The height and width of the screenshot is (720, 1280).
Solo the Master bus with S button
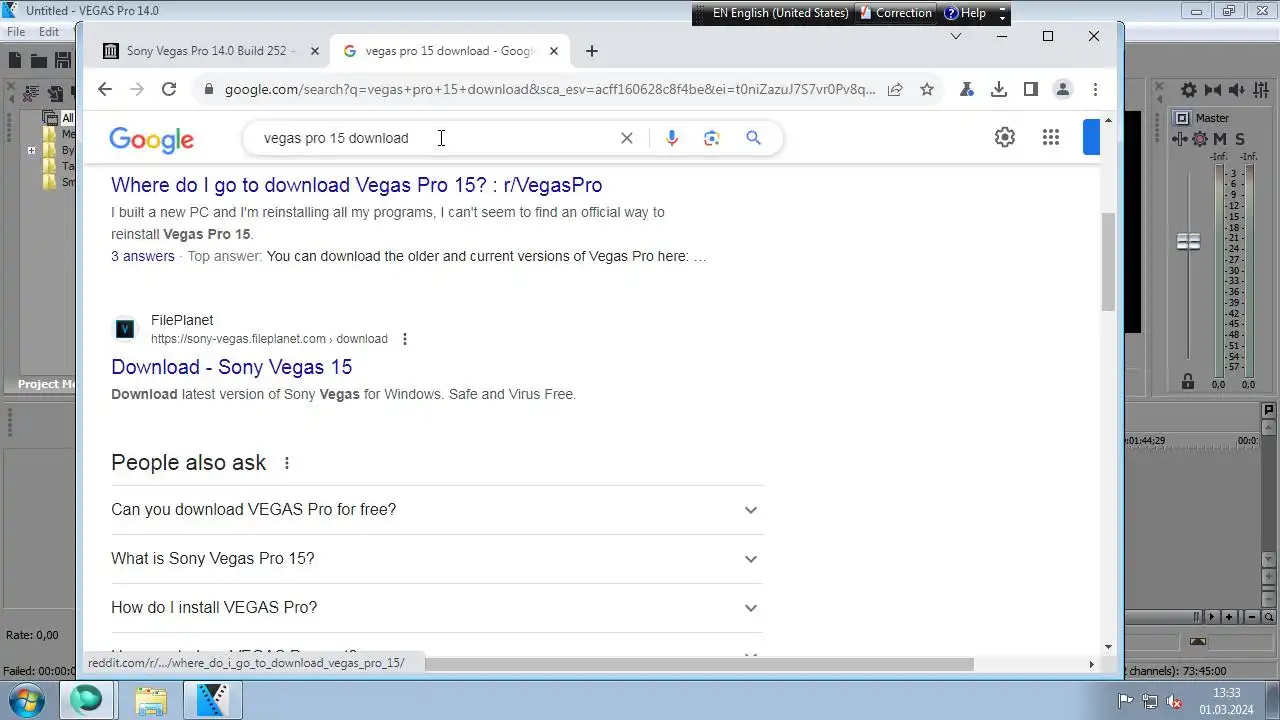tap(1240, 139)
